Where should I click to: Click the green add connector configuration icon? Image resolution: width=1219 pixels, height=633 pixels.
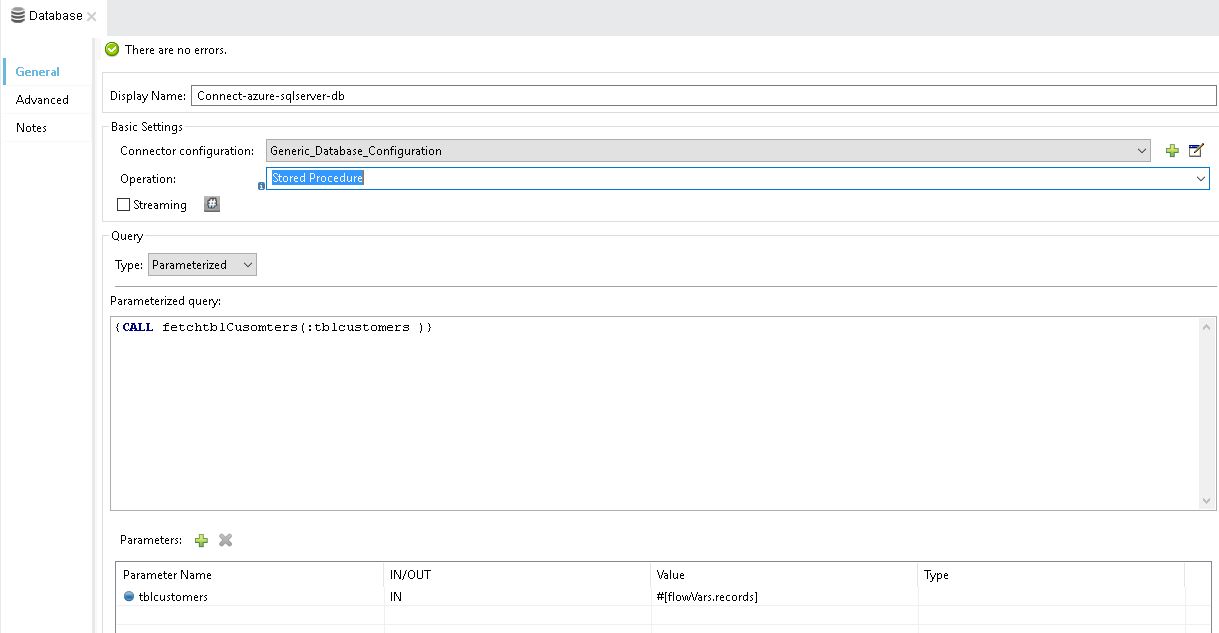point(1172,151)
